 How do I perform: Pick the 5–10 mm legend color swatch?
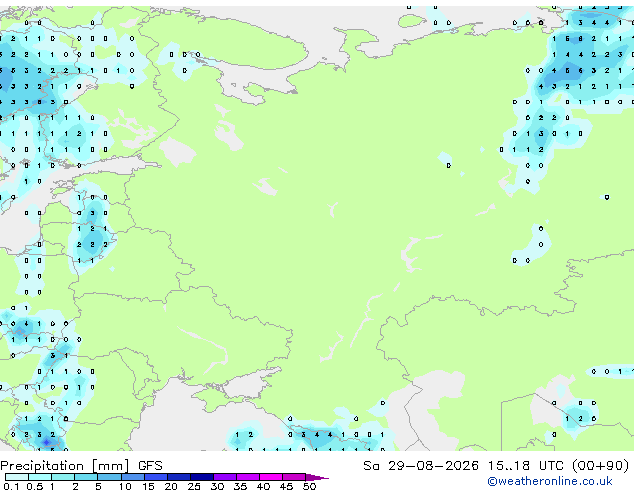[x=109, y=477]
